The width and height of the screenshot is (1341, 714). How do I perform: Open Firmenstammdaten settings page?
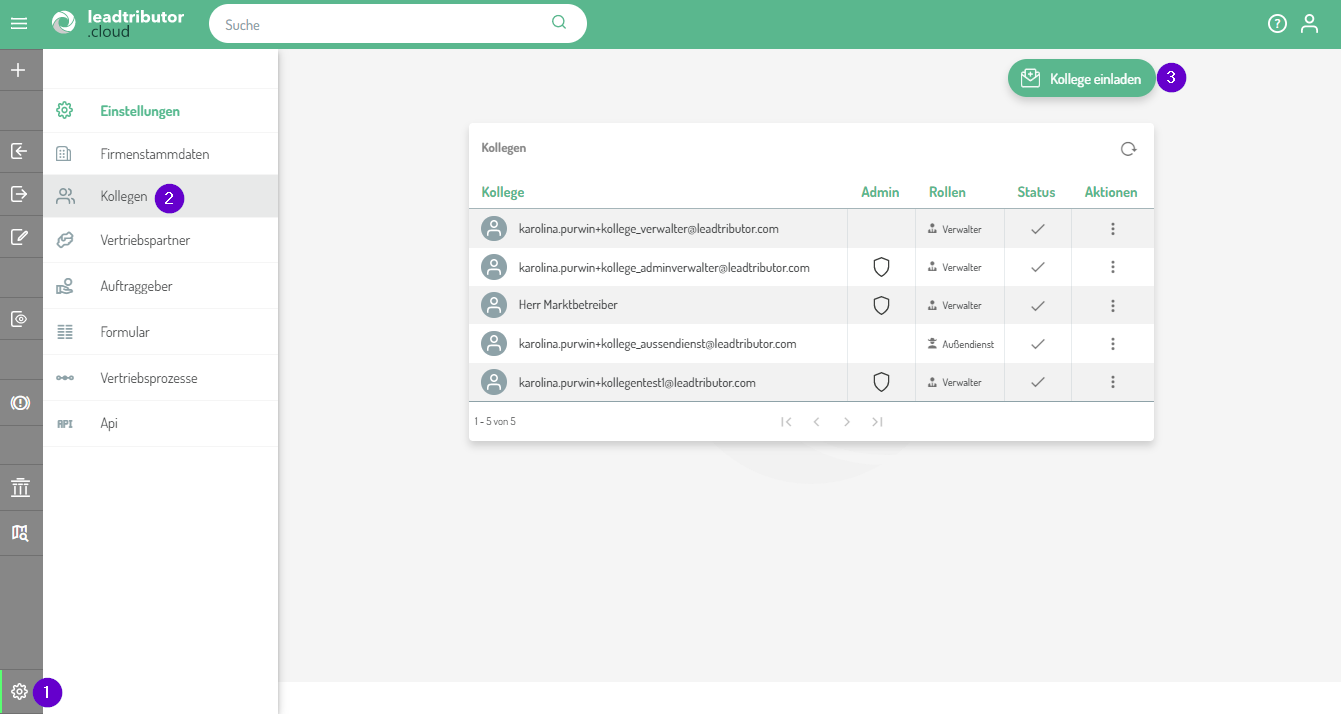[154, 154]
